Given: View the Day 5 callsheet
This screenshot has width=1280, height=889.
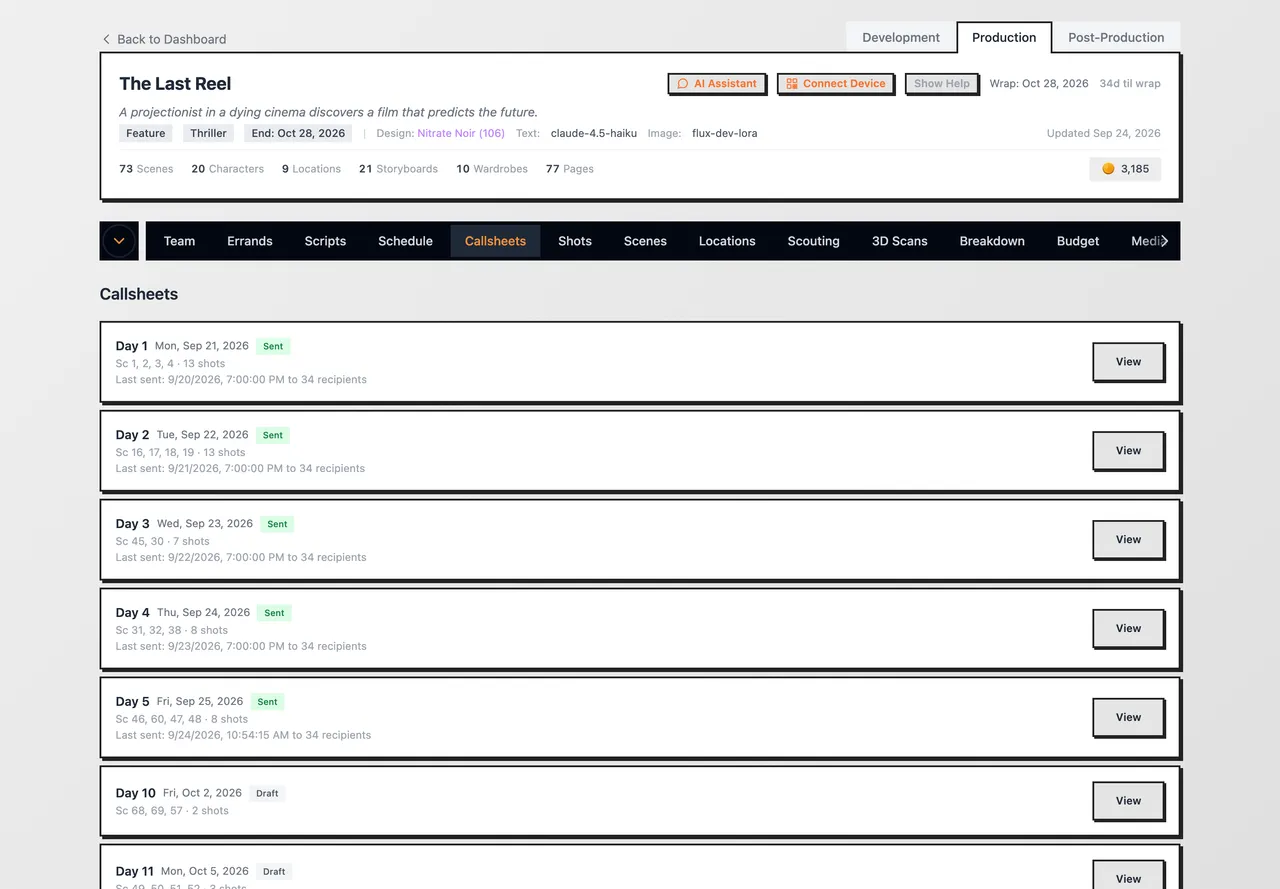Looking at the screenshot, I should 1128,718.
